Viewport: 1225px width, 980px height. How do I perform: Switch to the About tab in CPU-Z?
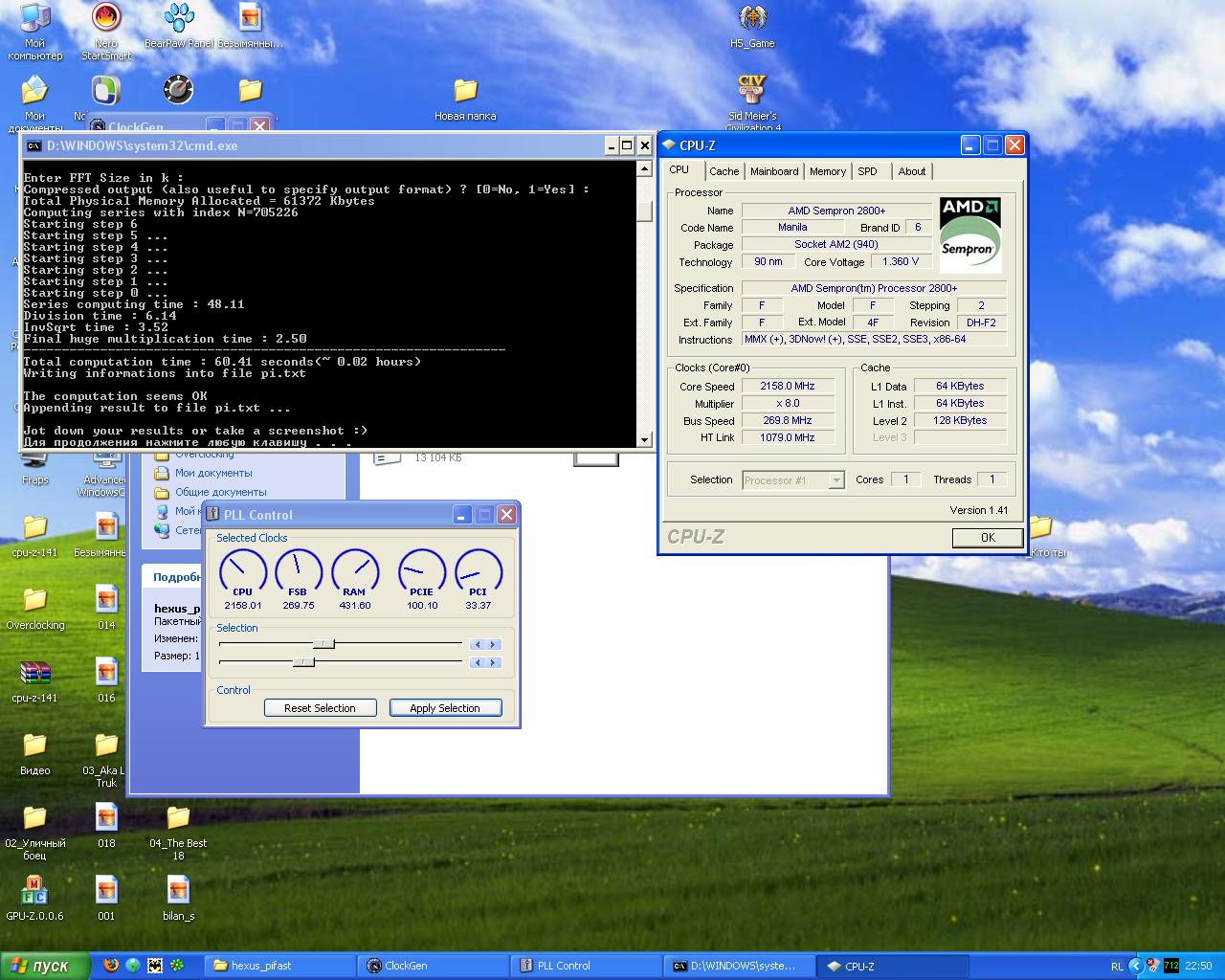[x=912, y=171]
